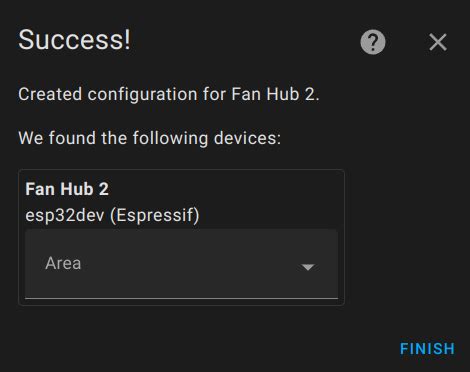Viewport: 470px width, 372px height.
Task: Expand the Area dropdown arrow
Action: 307,267
